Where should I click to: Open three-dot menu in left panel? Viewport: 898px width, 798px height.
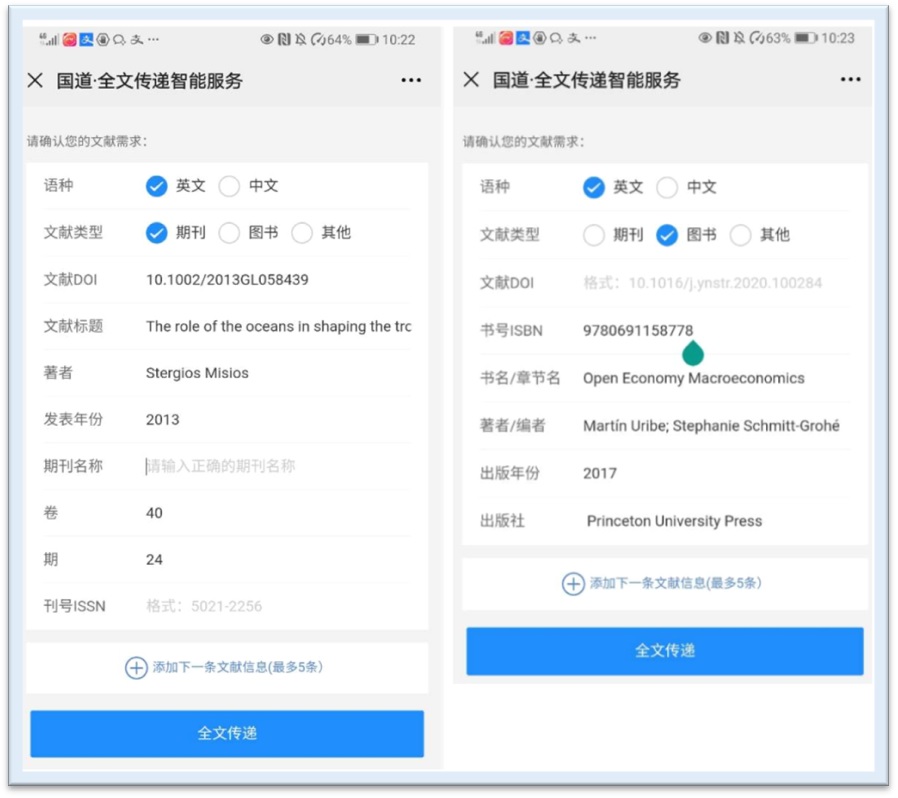[x=411, y=81]
